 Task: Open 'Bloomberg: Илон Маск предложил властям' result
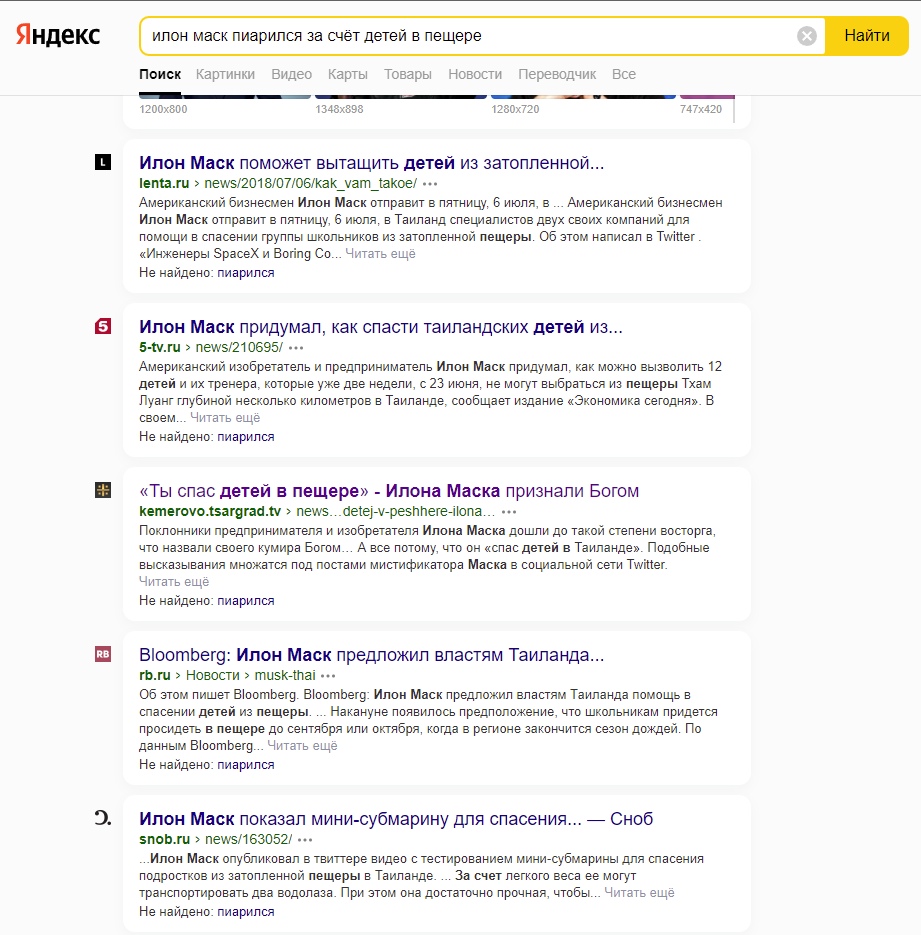coord(371,655)
